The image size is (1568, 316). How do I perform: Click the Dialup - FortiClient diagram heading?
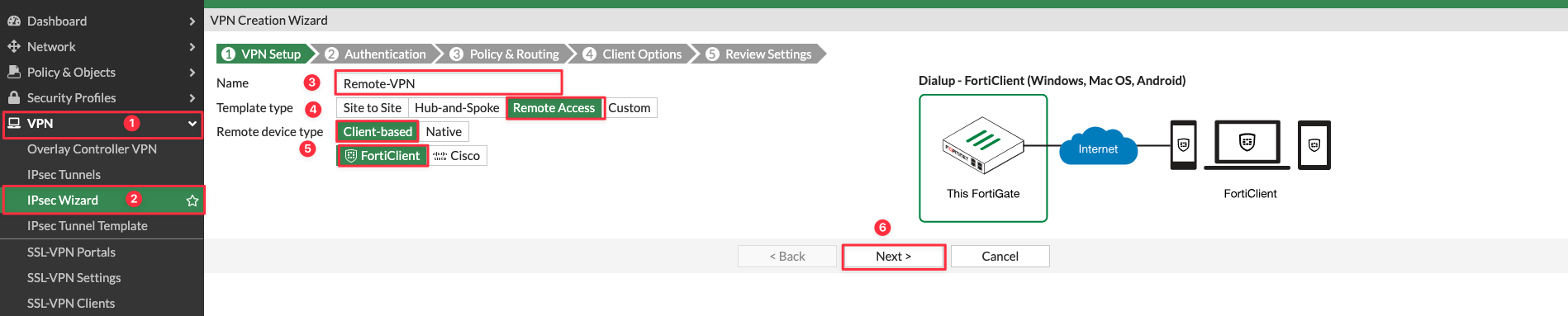(1052, 81)
